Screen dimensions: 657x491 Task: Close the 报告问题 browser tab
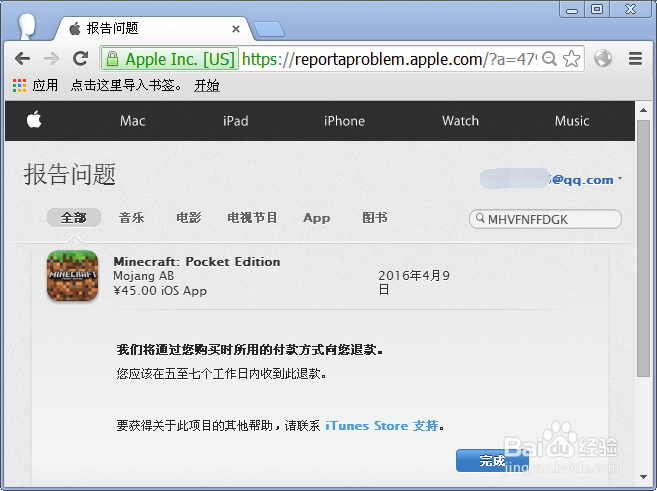pos(236,29)
